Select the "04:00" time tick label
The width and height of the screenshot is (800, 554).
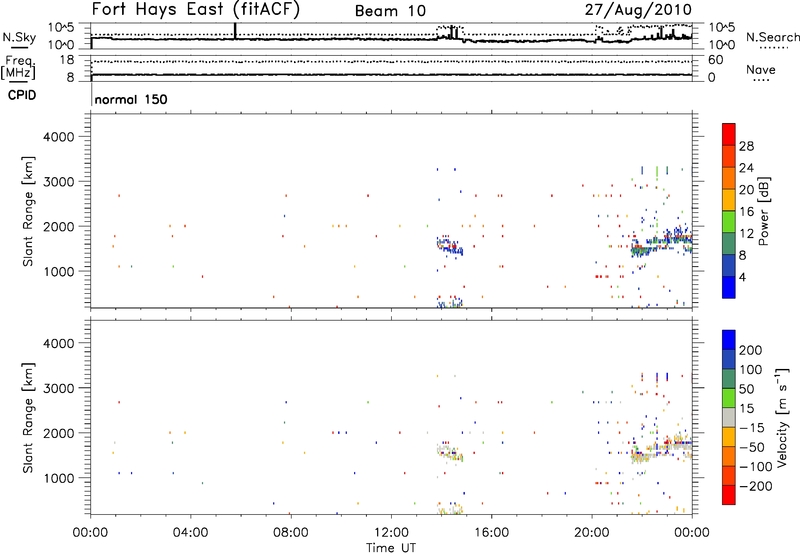point(190,533)
